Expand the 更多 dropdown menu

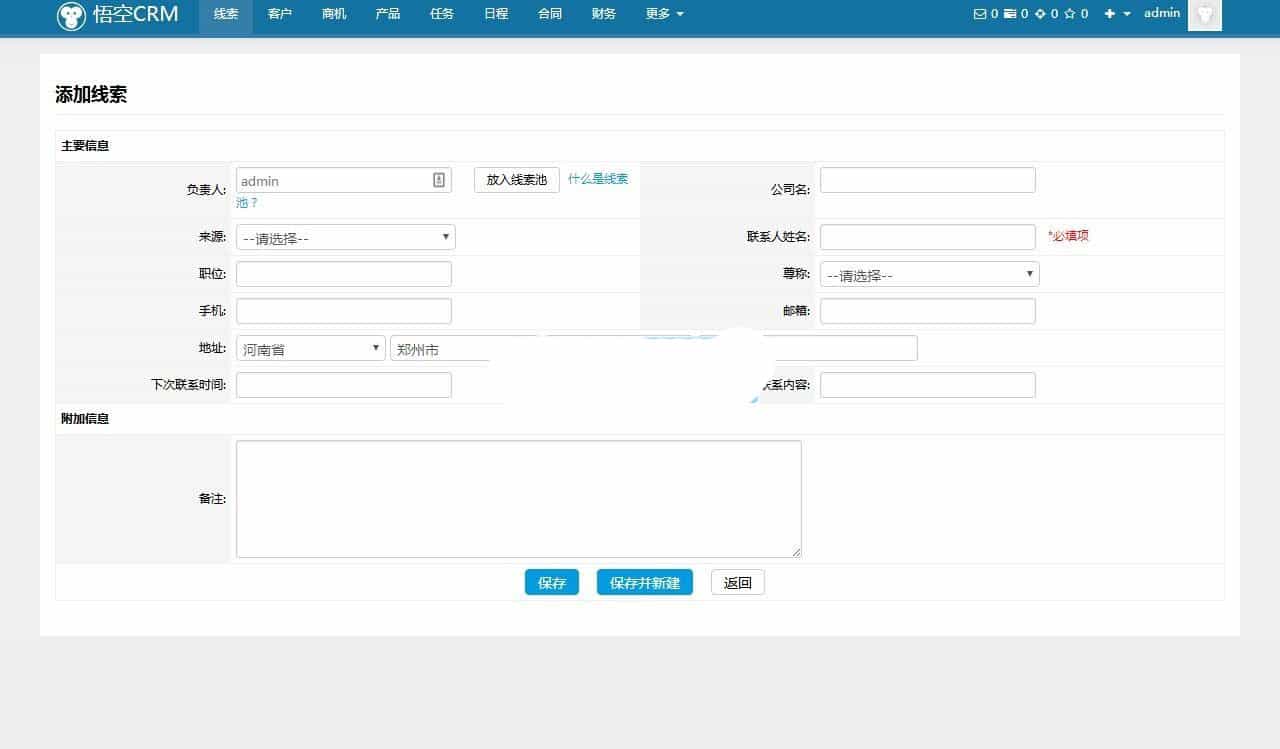tap(665, 15)
